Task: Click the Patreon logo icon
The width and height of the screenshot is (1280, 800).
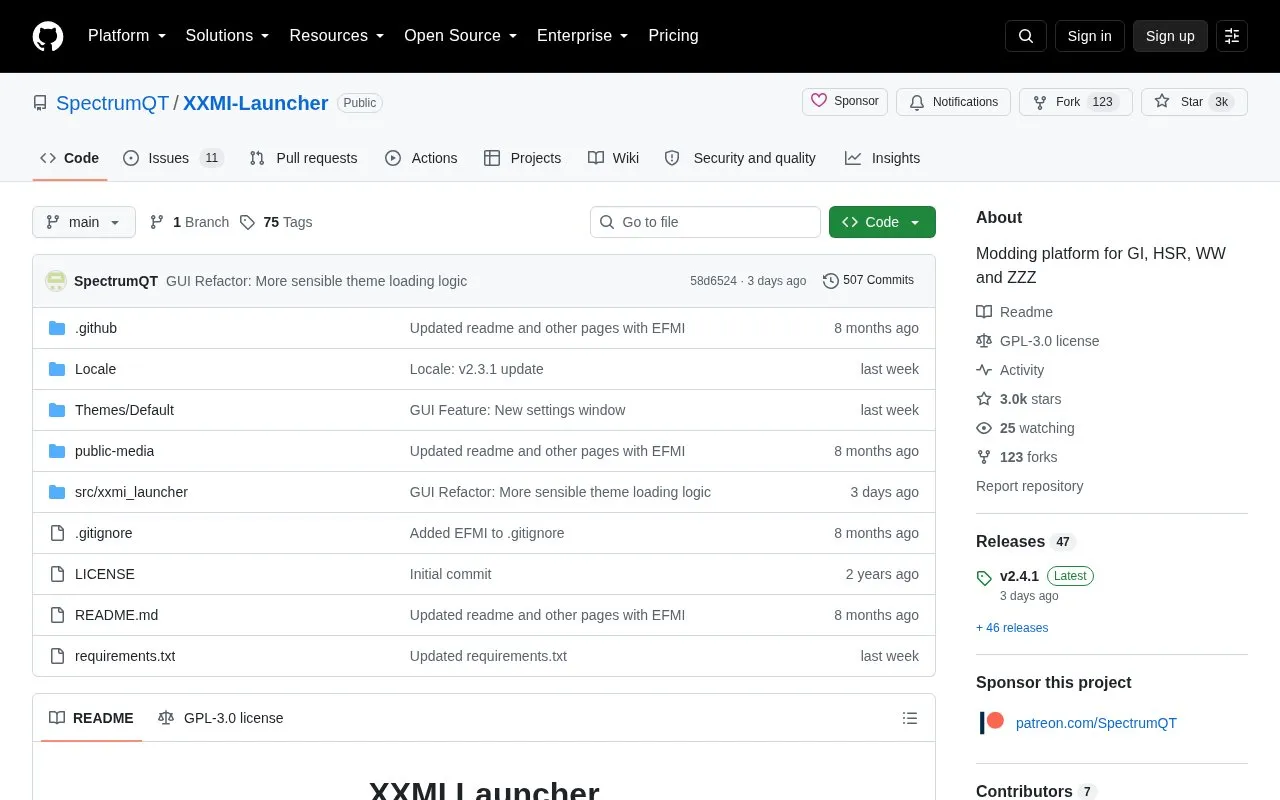Action: click(x=991, y=723)
